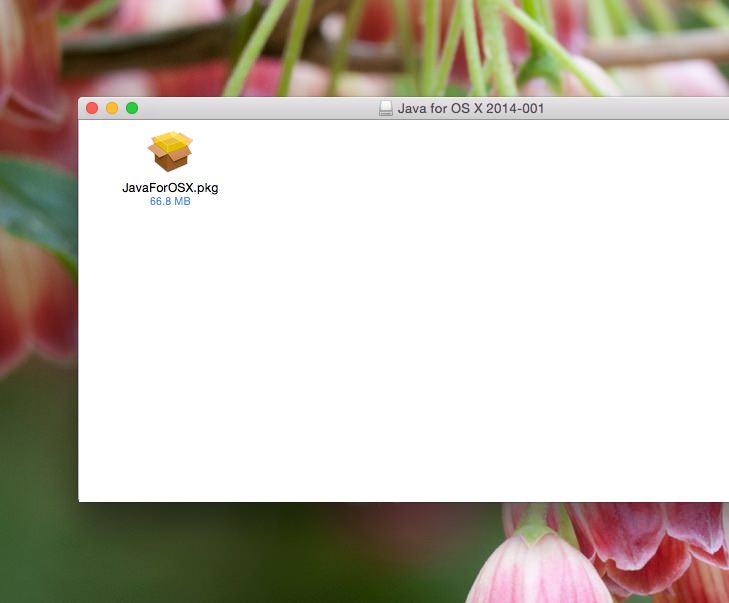The image size is (729, 603).
Task: Minimize the window with the yellow button
Action: click(x=112, y=108)
